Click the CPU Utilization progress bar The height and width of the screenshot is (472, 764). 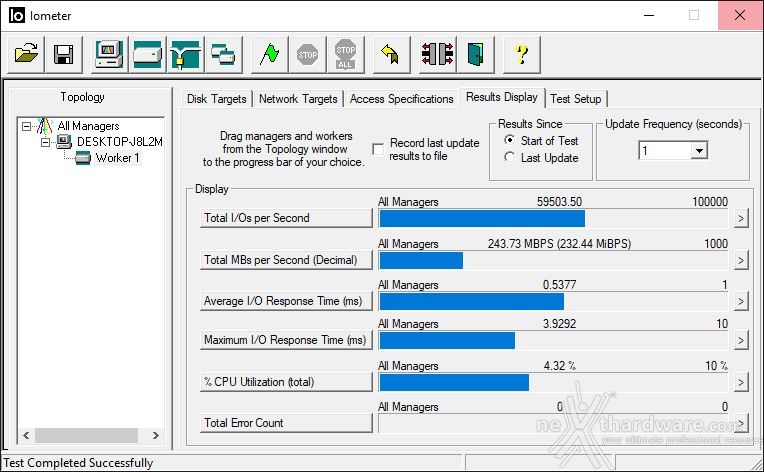554,382
